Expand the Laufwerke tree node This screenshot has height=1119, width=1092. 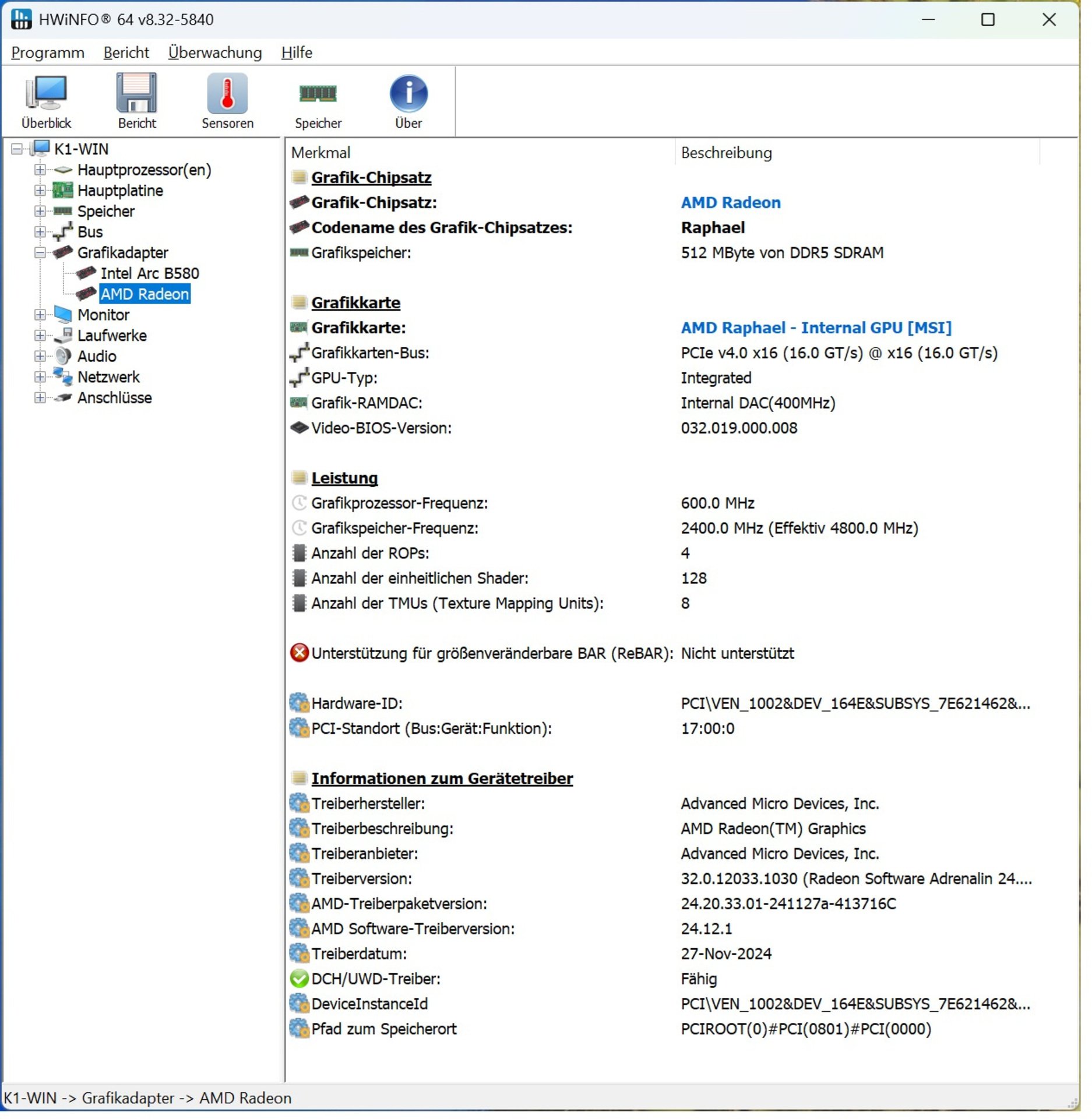pos(40,336)
